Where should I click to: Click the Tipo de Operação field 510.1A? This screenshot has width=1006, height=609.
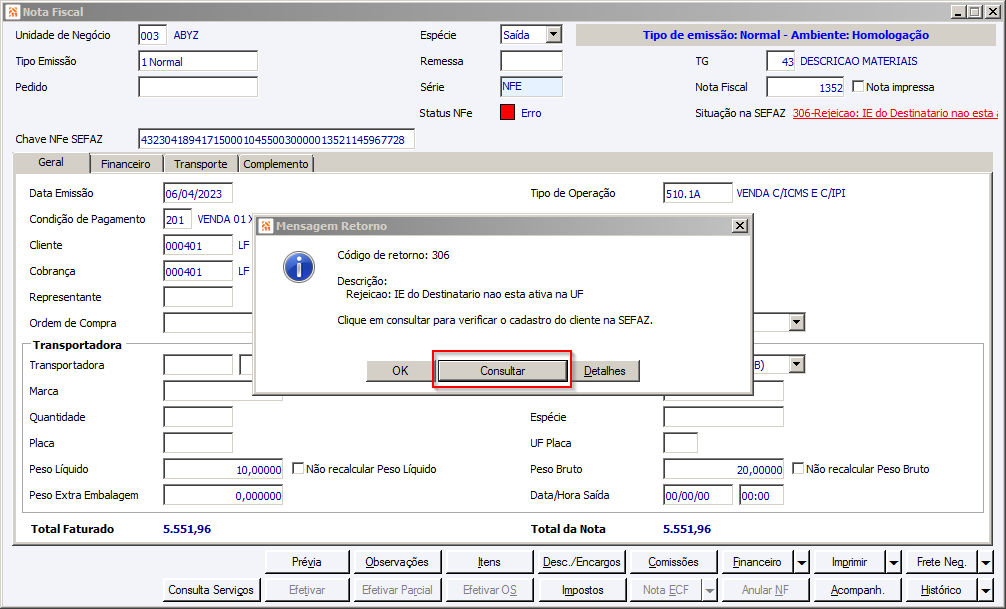point(697,193)
